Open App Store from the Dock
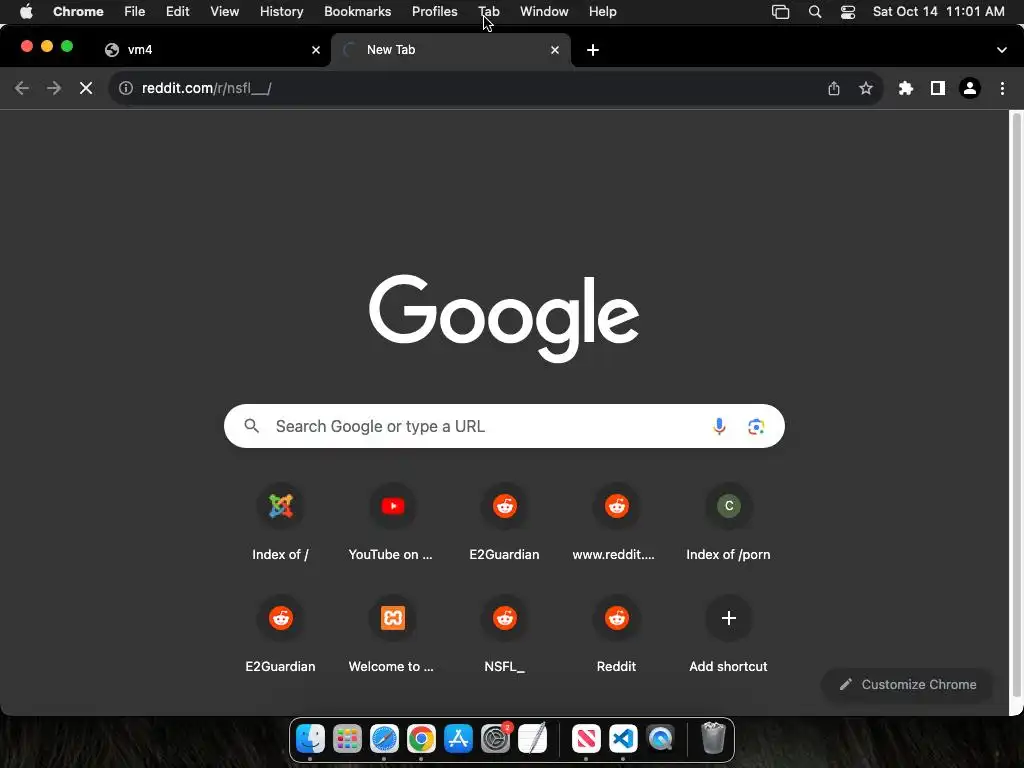 [458, 739]
